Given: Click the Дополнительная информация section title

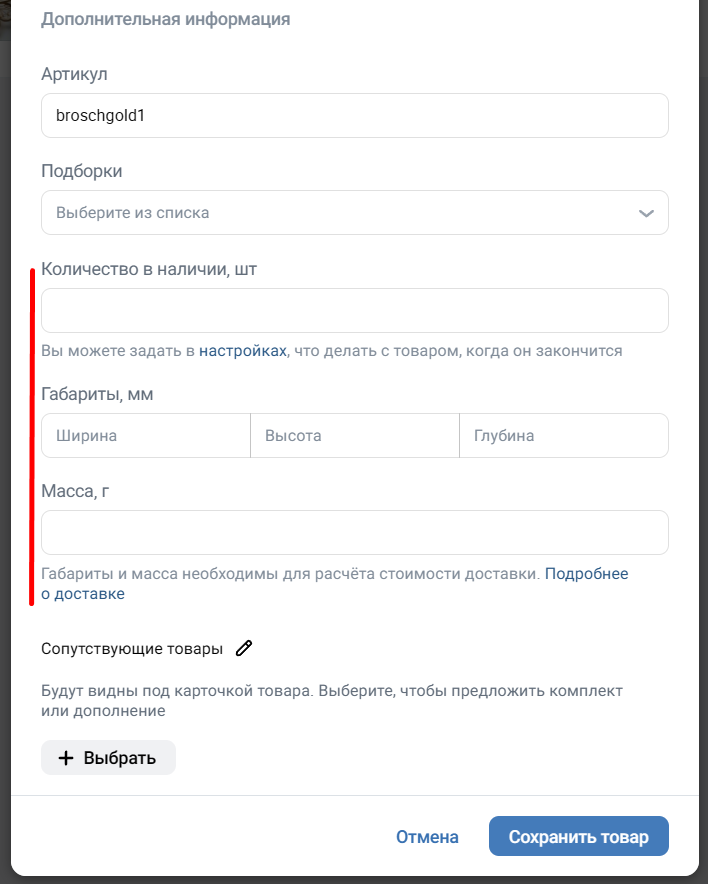Looking at the screenshot, I should point(166,19).
